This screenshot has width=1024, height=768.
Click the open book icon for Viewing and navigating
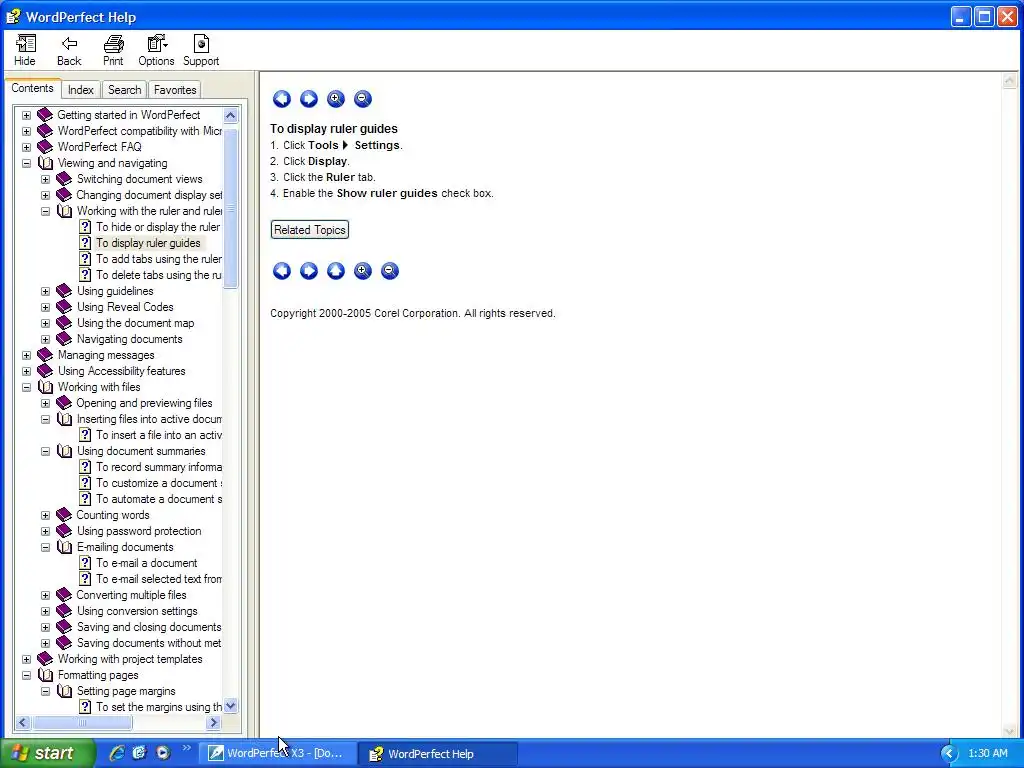45,163
